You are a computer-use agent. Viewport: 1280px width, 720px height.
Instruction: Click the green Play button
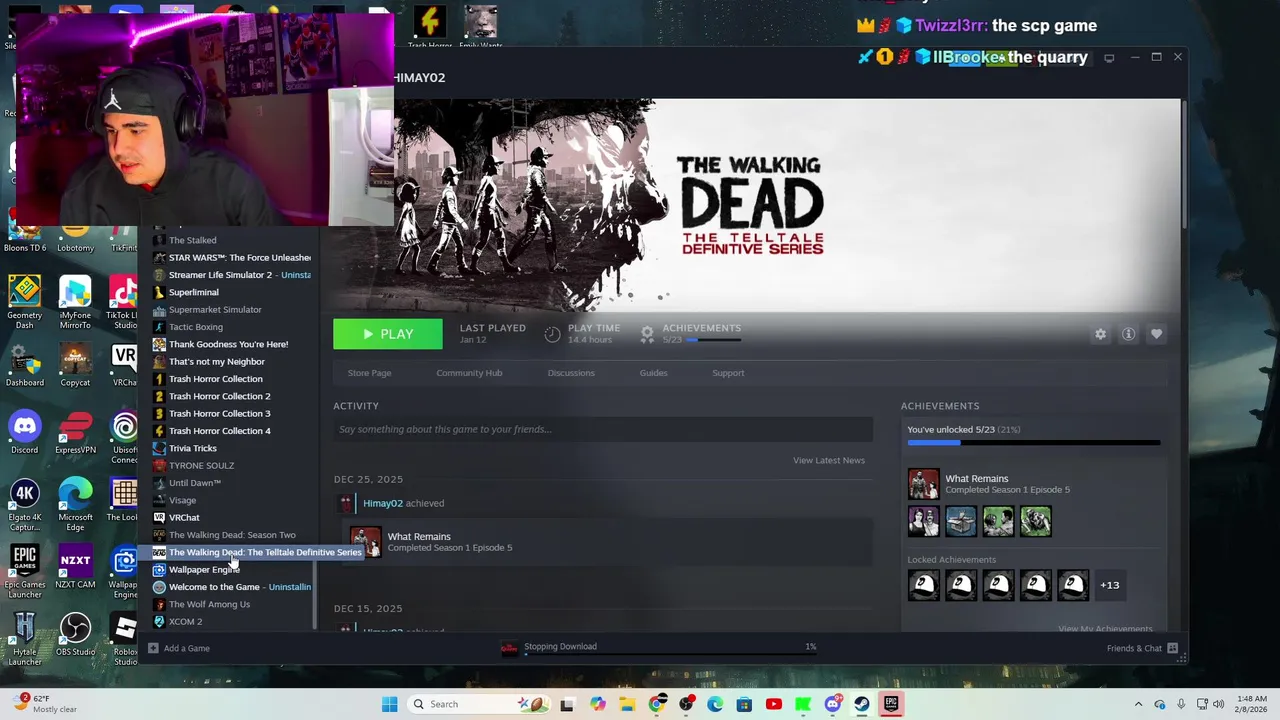pyautogui.click(x=388, y=334)
